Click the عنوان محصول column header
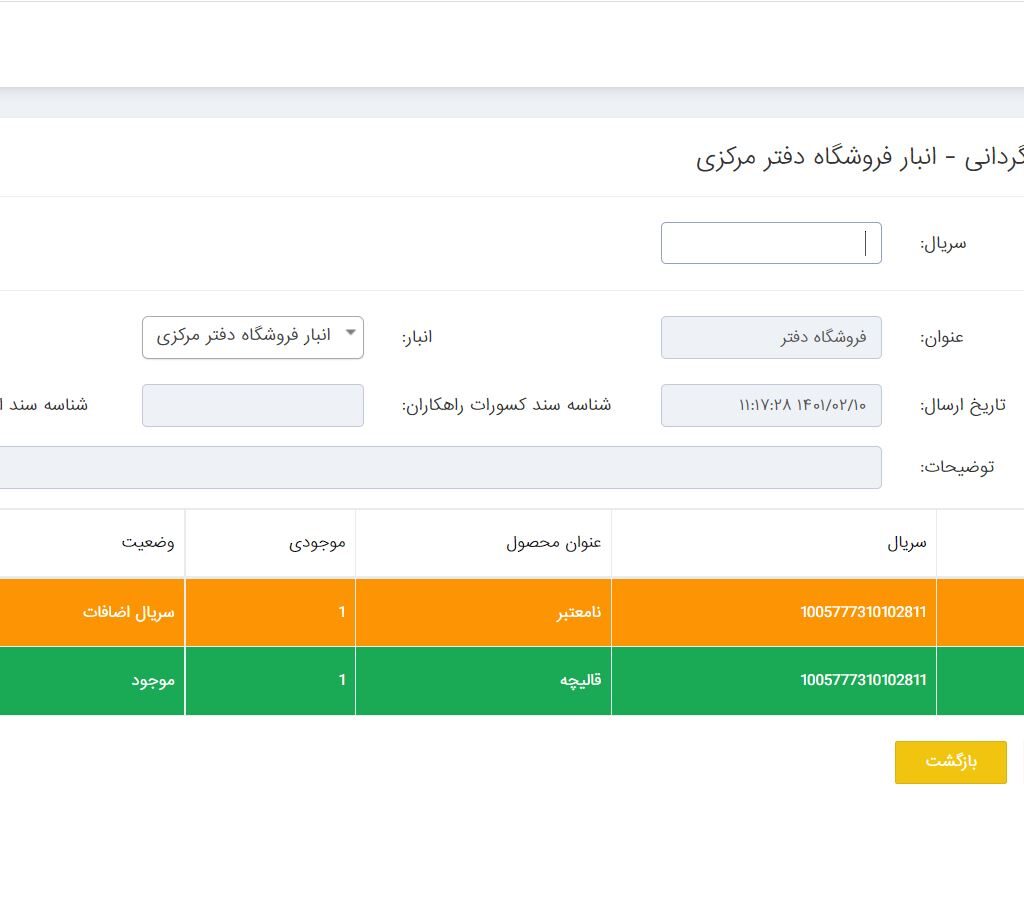The height and width of the screenshot is (902, 1024). click(x=553, y=543)
